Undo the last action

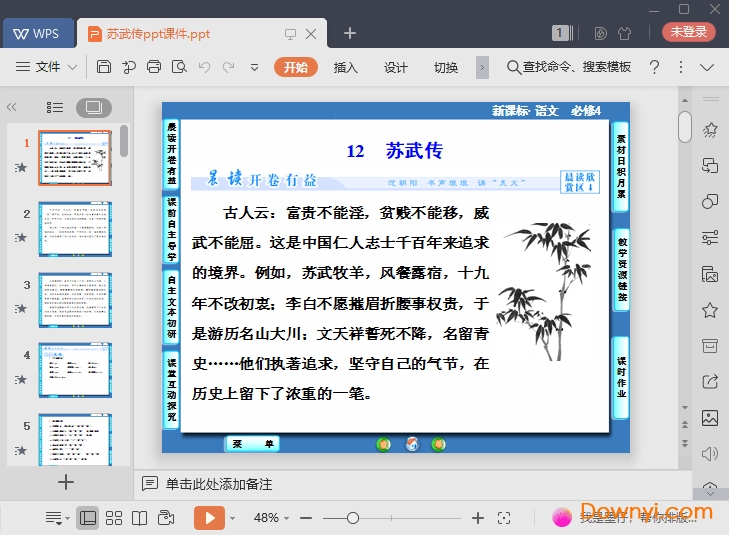point(204,67)
